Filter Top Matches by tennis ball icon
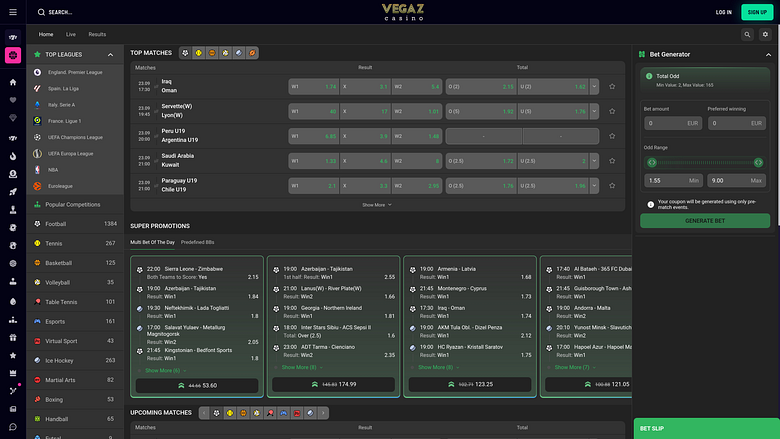Screen dimensions: 780x439 [x=198, y=53]
